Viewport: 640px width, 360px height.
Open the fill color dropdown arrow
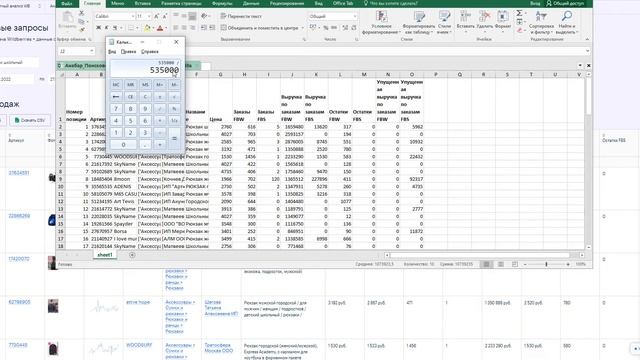(153, 28)
